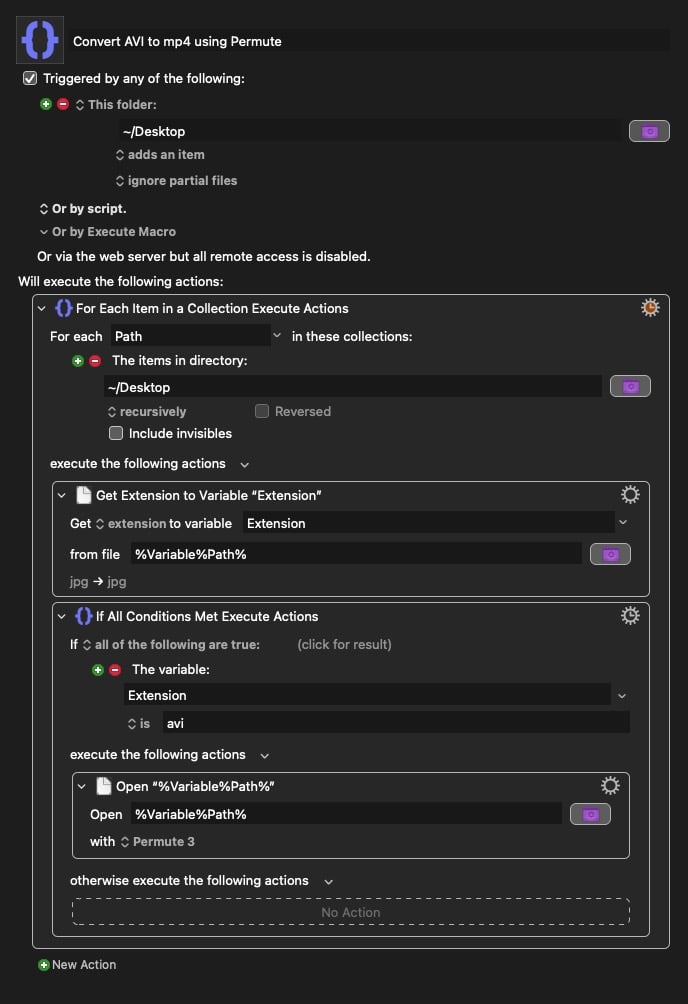Click the macro name text field

[370, 41]
